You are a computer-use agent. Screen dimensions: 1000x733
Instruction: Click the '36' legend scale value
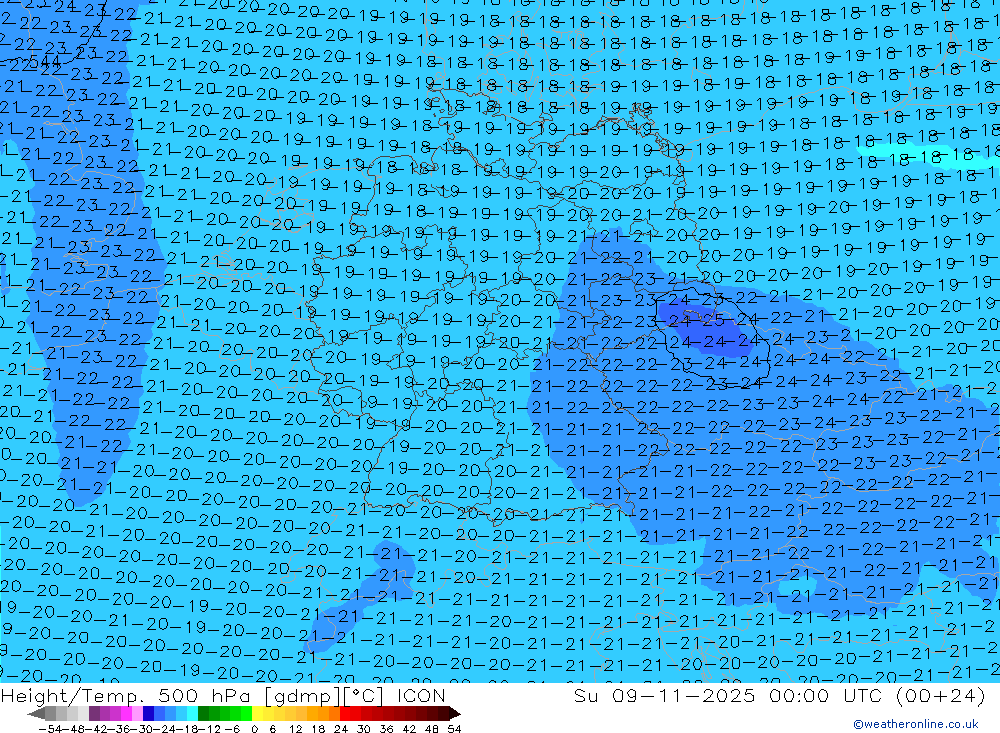386,729
